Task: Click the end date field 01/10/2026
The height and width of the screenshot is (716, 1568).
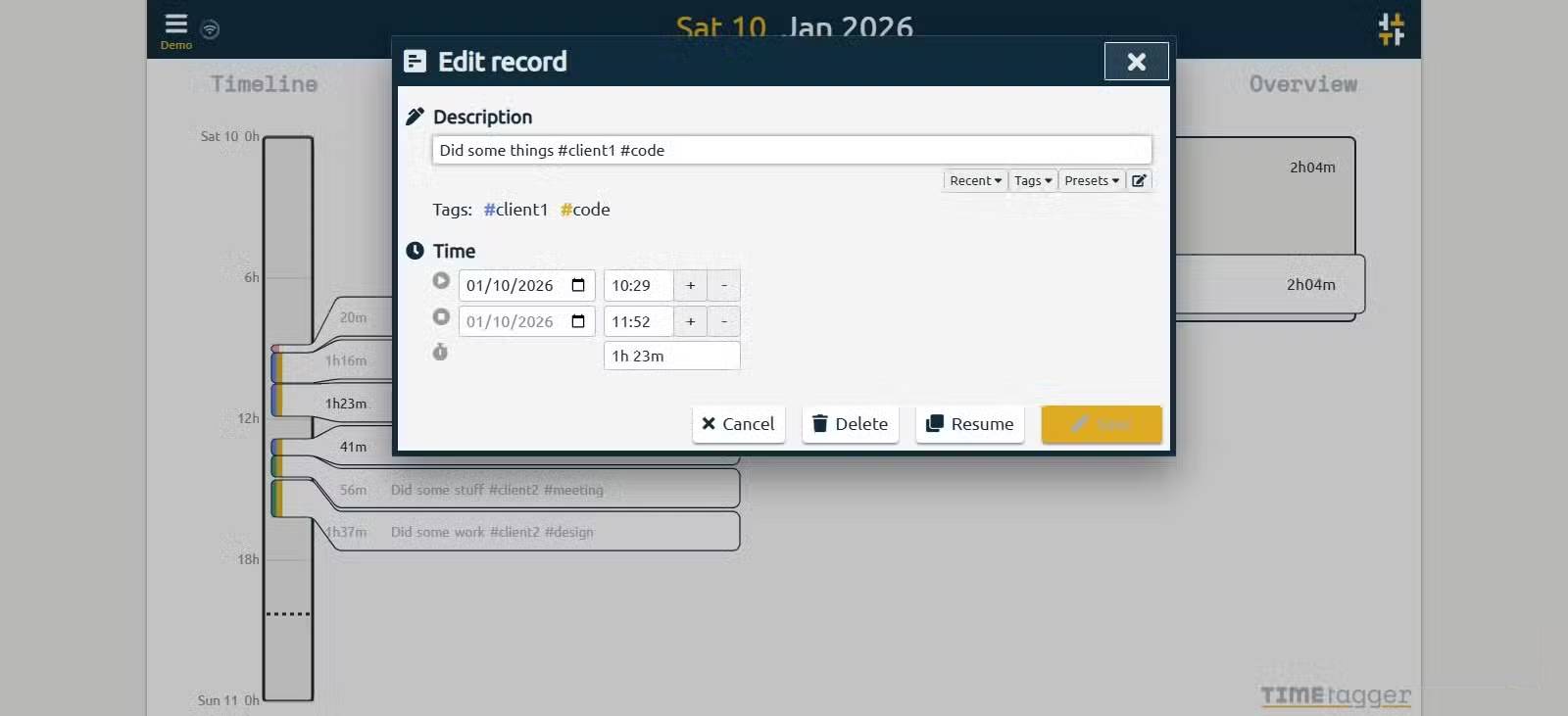Action: pos(526,321)
